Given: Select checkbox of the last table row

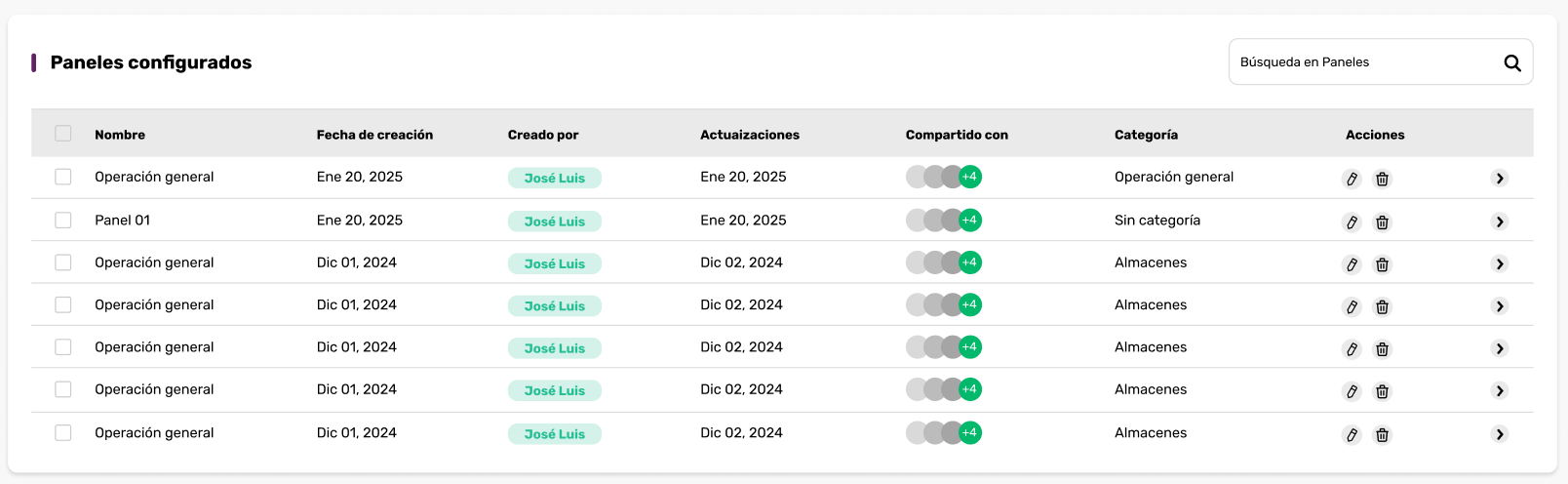Looking at the screenshot, I should pos(63,433).
